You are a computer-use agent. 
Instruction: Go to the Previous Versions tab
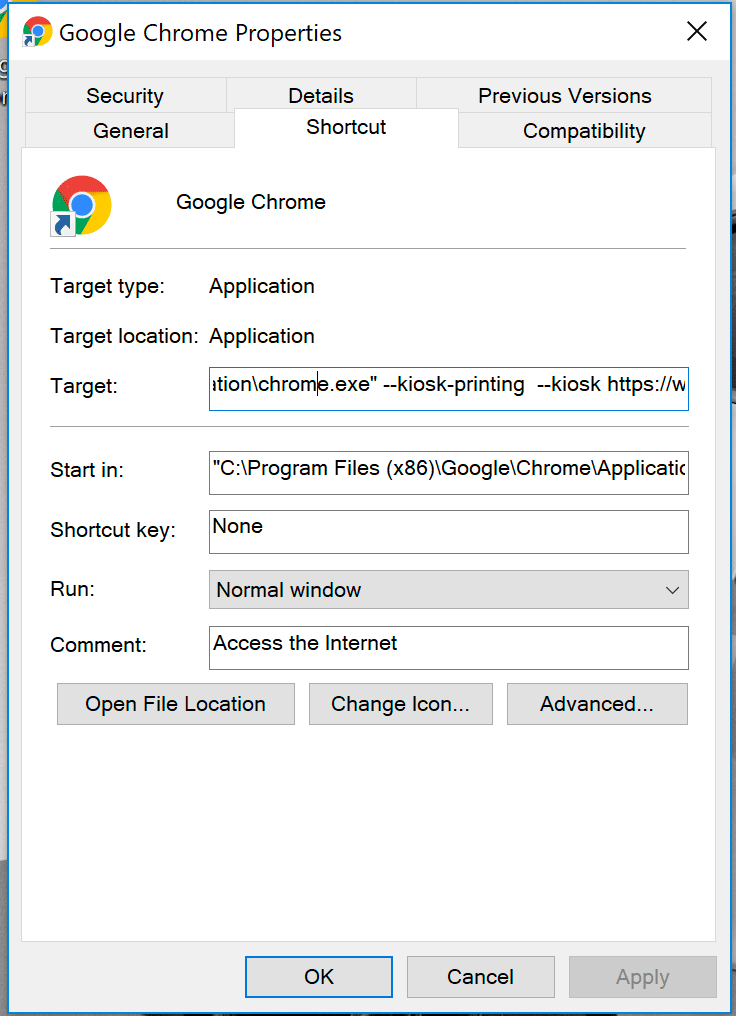click(564, 96)
